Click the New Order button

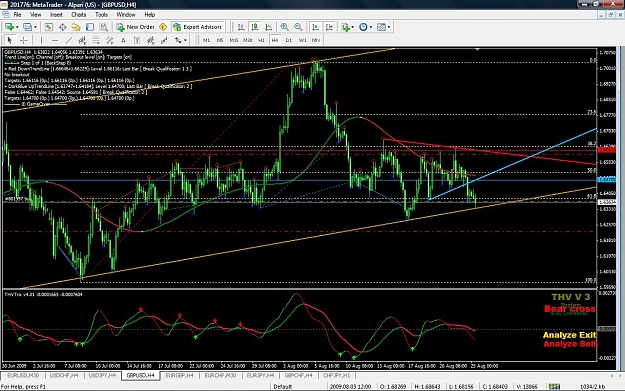coord(136,27)
